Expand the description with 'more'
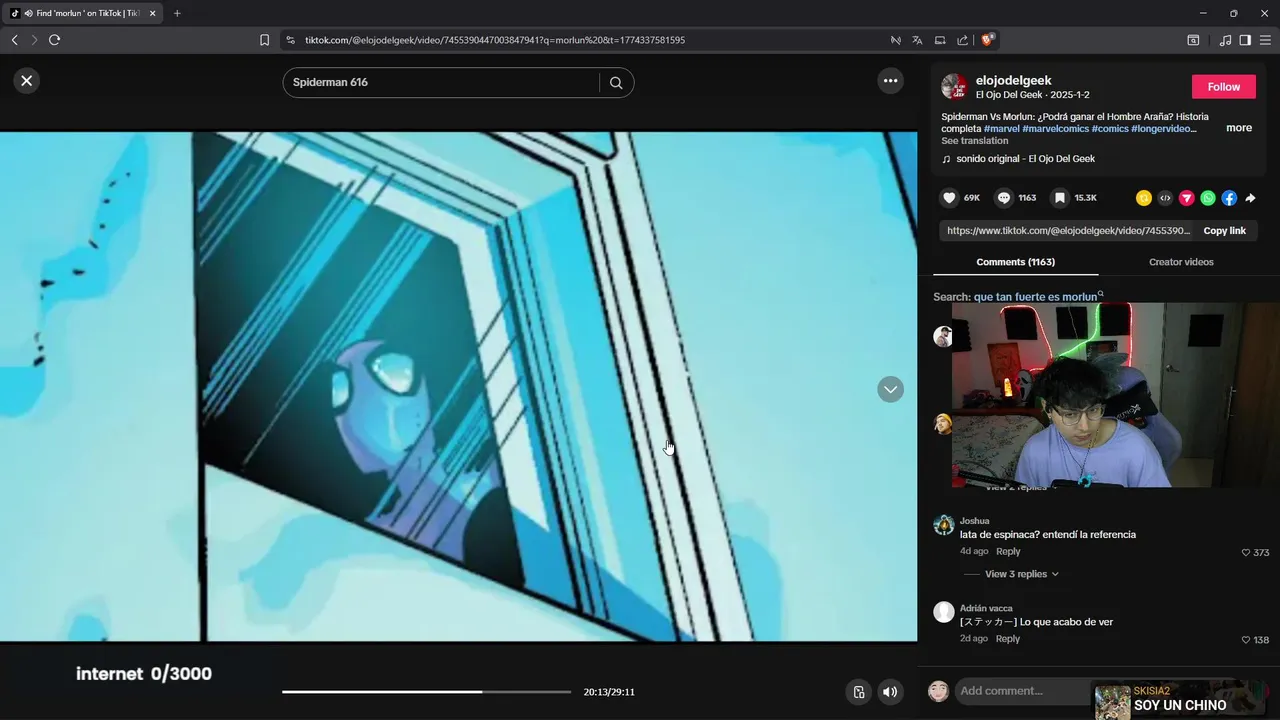The height and width of the screenshot is (720, 1280). [1239, 128]
